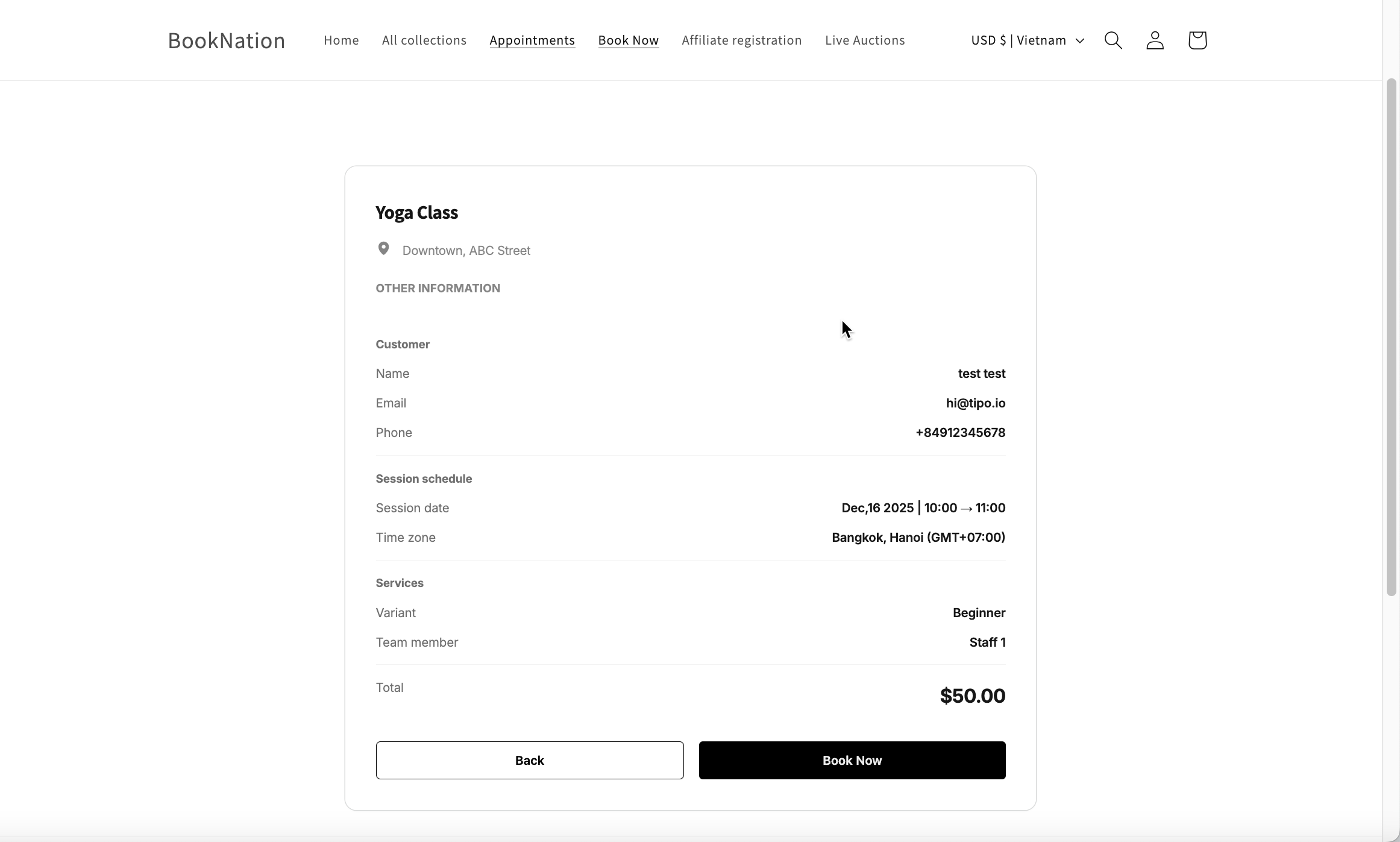Open the shopping cart icon
Image resolution: width=1400 pixels, height=842 pixels.
(1197, 40)
